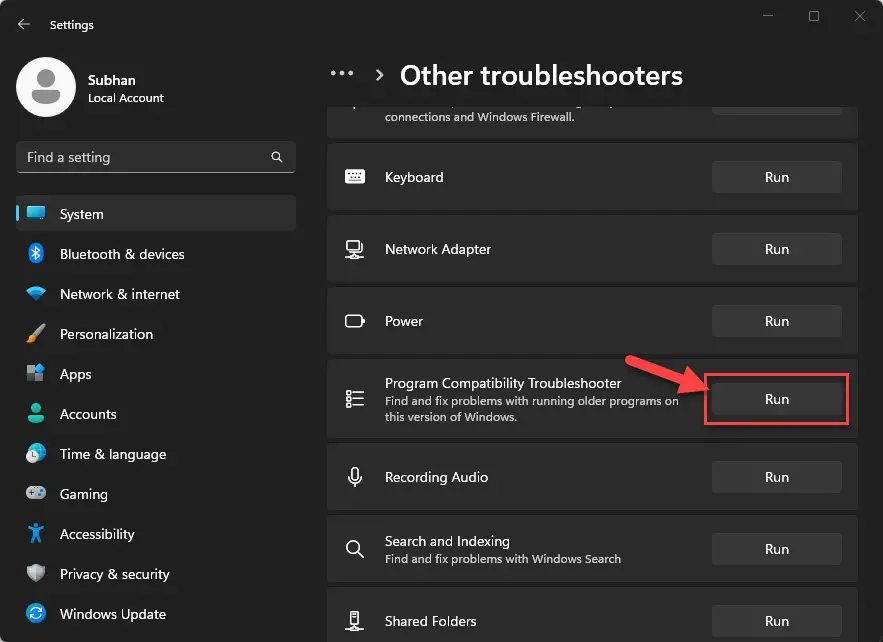Click the Shared Folders label
The image size is (883, 642).
[430, 621]
